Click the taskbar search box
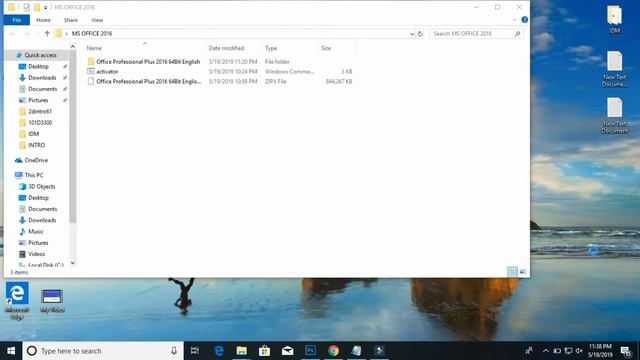The width and height of the screenshot is (640, 360). point(103,351)
